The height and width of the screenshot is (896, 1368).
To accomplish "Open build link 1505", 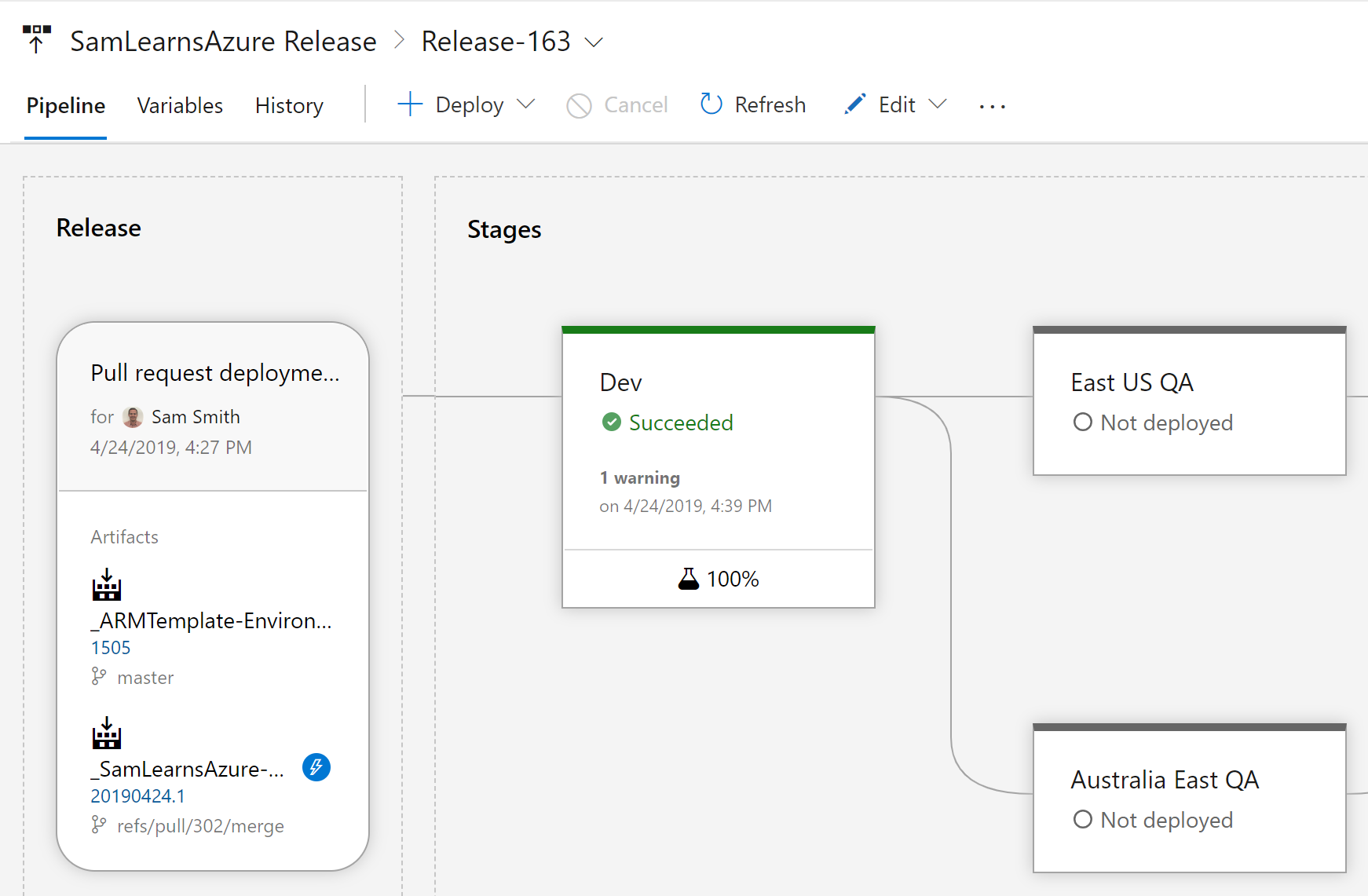I will 111,648.
